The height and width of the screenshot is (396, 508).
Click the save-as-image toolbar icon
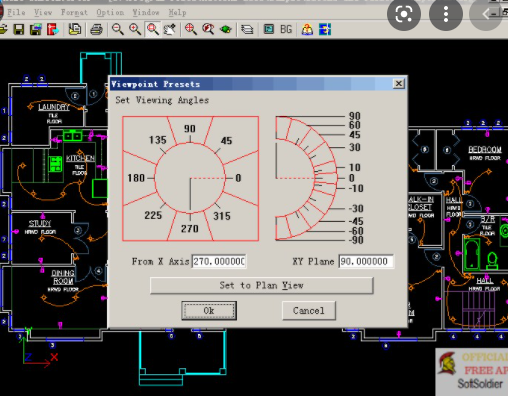[x=36, y=30]
